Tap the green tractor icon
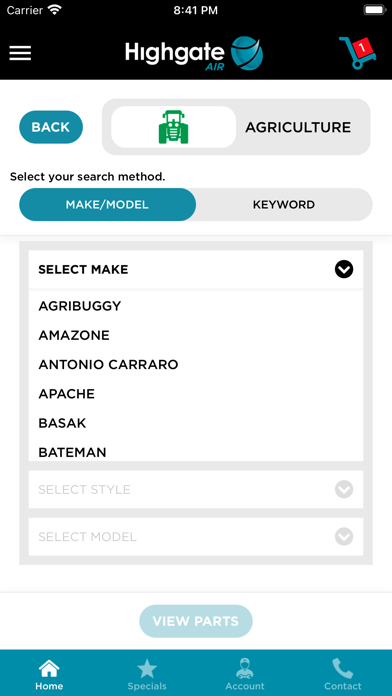The height and width of the screenshot is (696, 392). [x=174, y=127]
